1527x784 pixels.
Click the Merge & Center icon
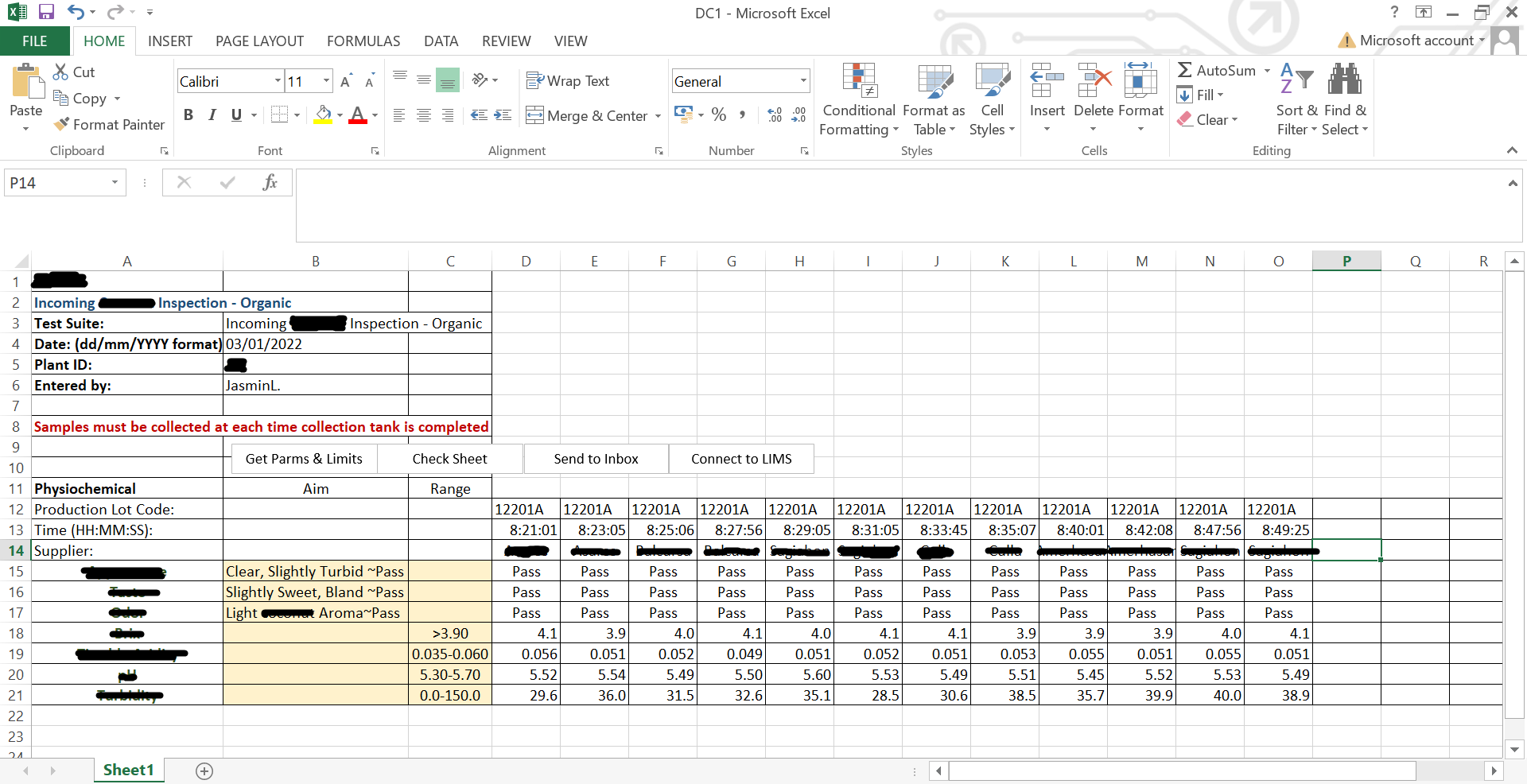click(534, 115)
